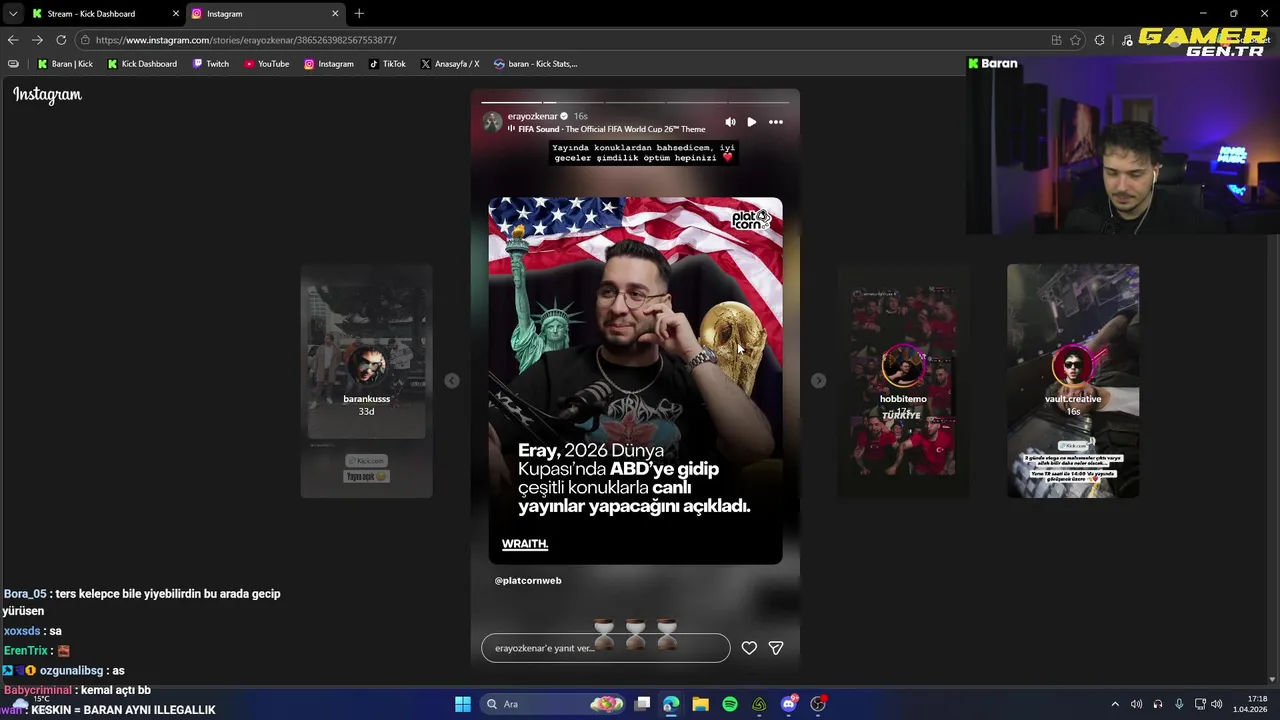Go to previous story with left arrow
This screenshot has height=720, width=1280.
tap(452, 380)
